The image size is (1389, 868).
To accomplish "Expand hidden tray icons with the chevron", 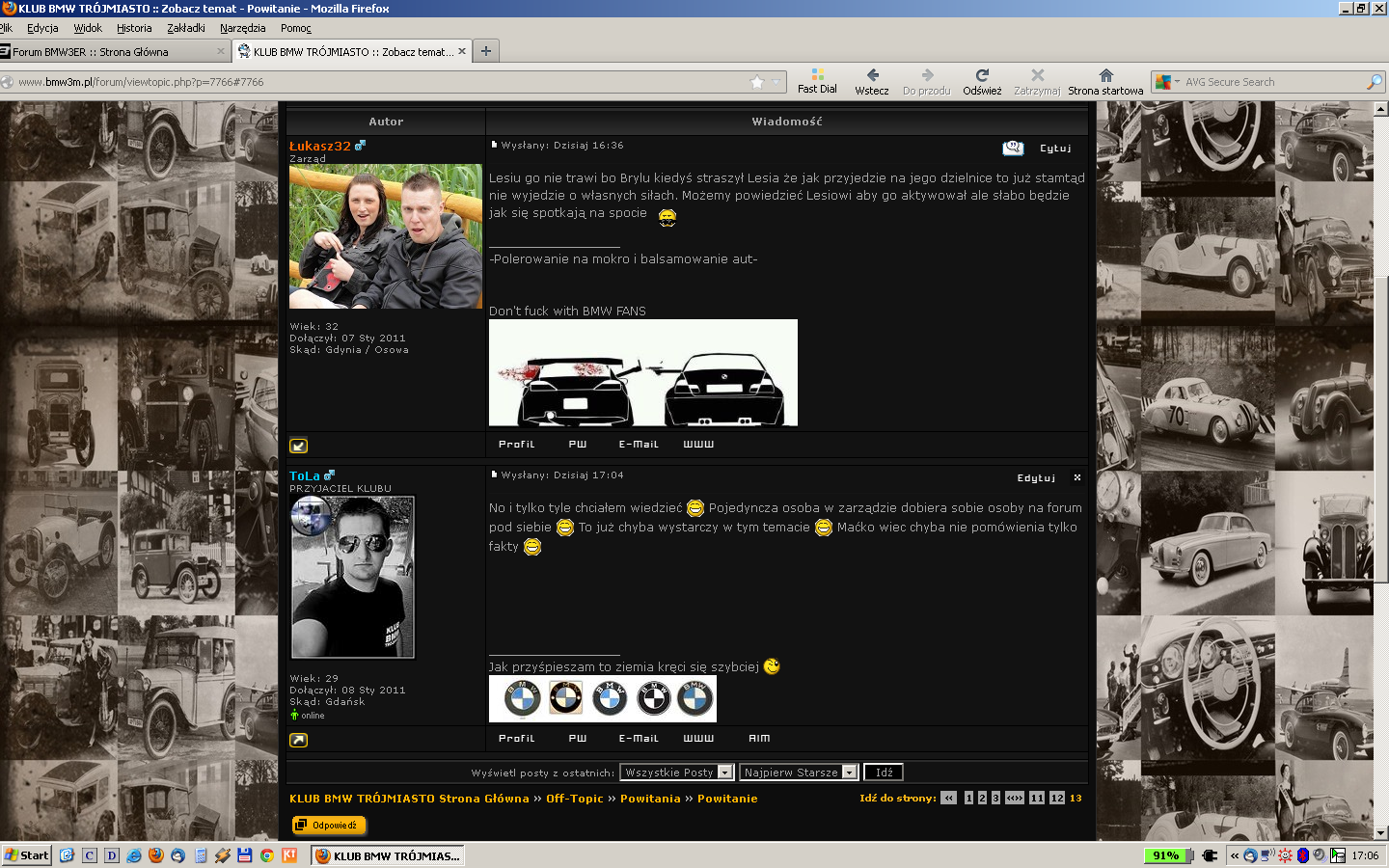I will [x=1235, y=855].
